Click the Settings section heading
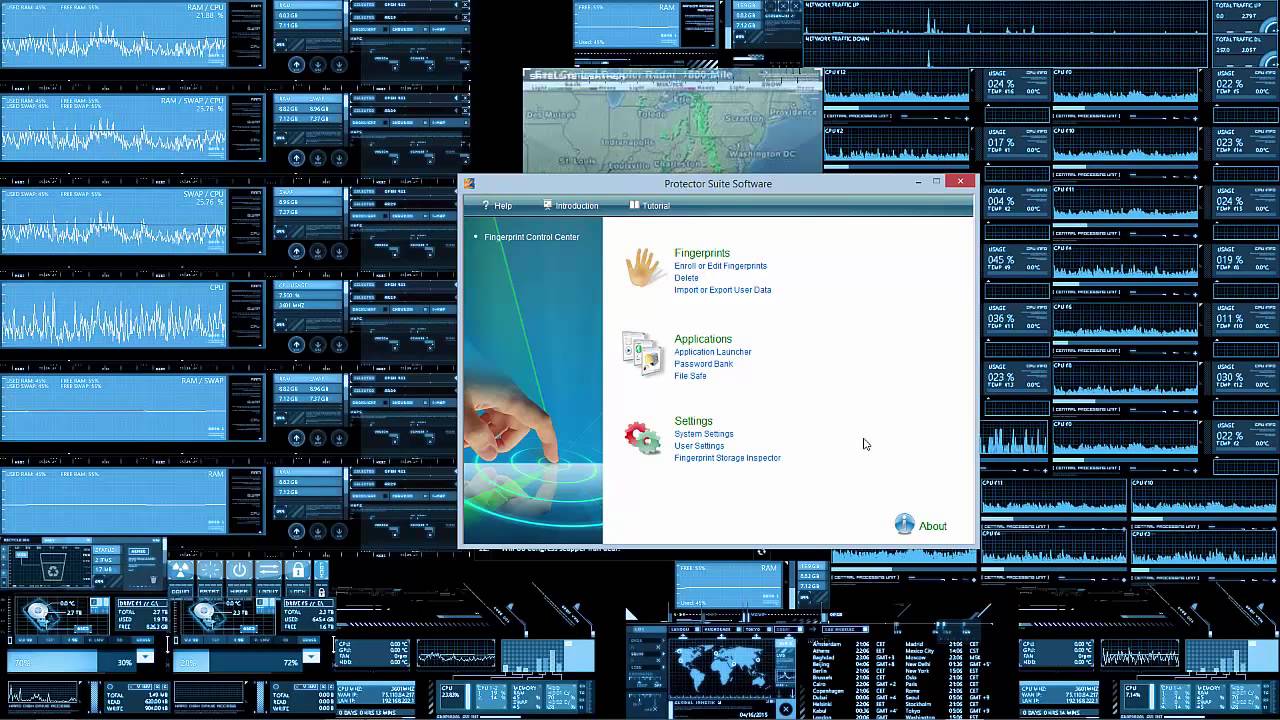1280x720 pixels. coord(693,421)
